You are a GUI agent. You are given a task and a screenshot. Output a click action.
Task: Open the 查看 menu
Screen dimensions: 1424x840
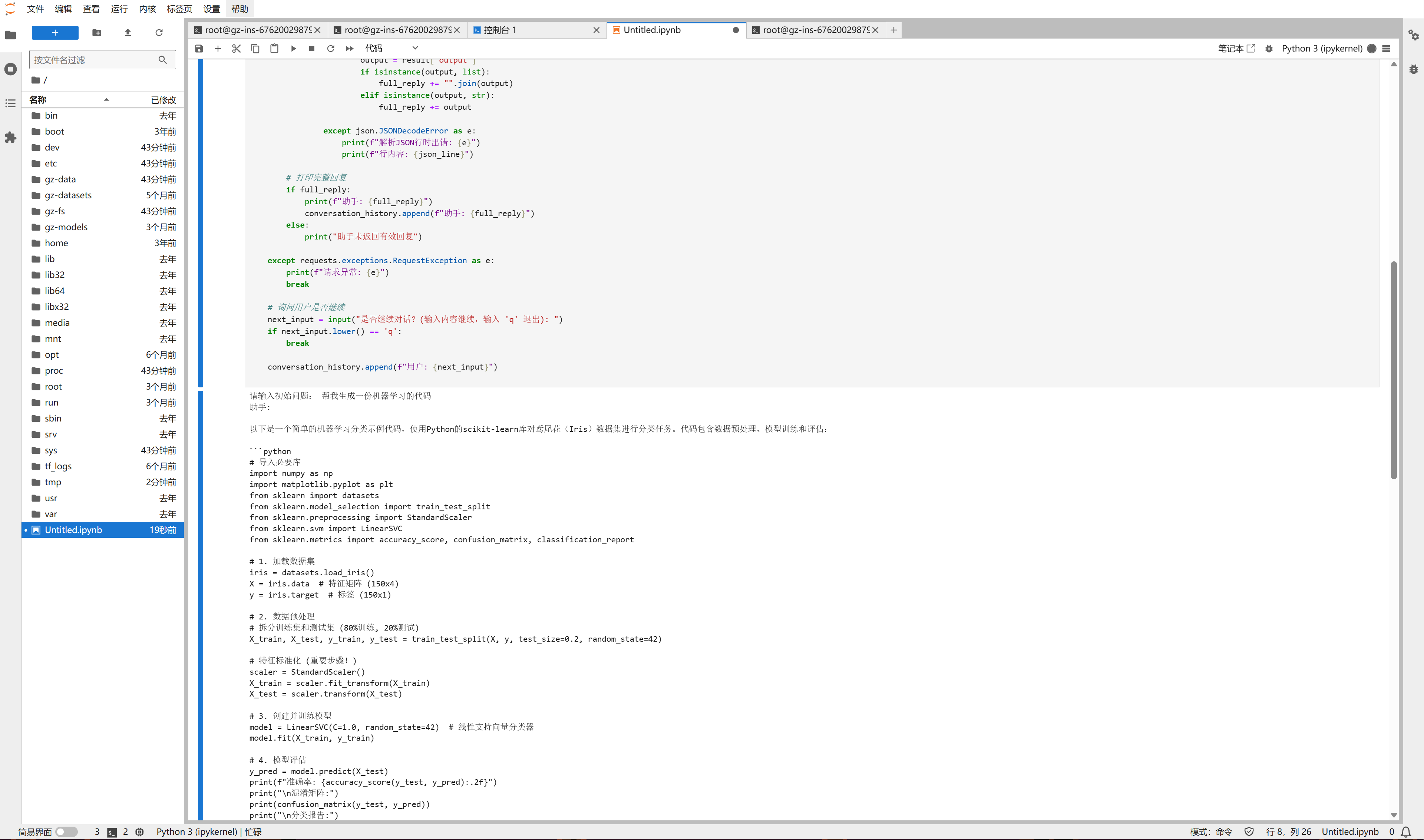tap(91, 9)
